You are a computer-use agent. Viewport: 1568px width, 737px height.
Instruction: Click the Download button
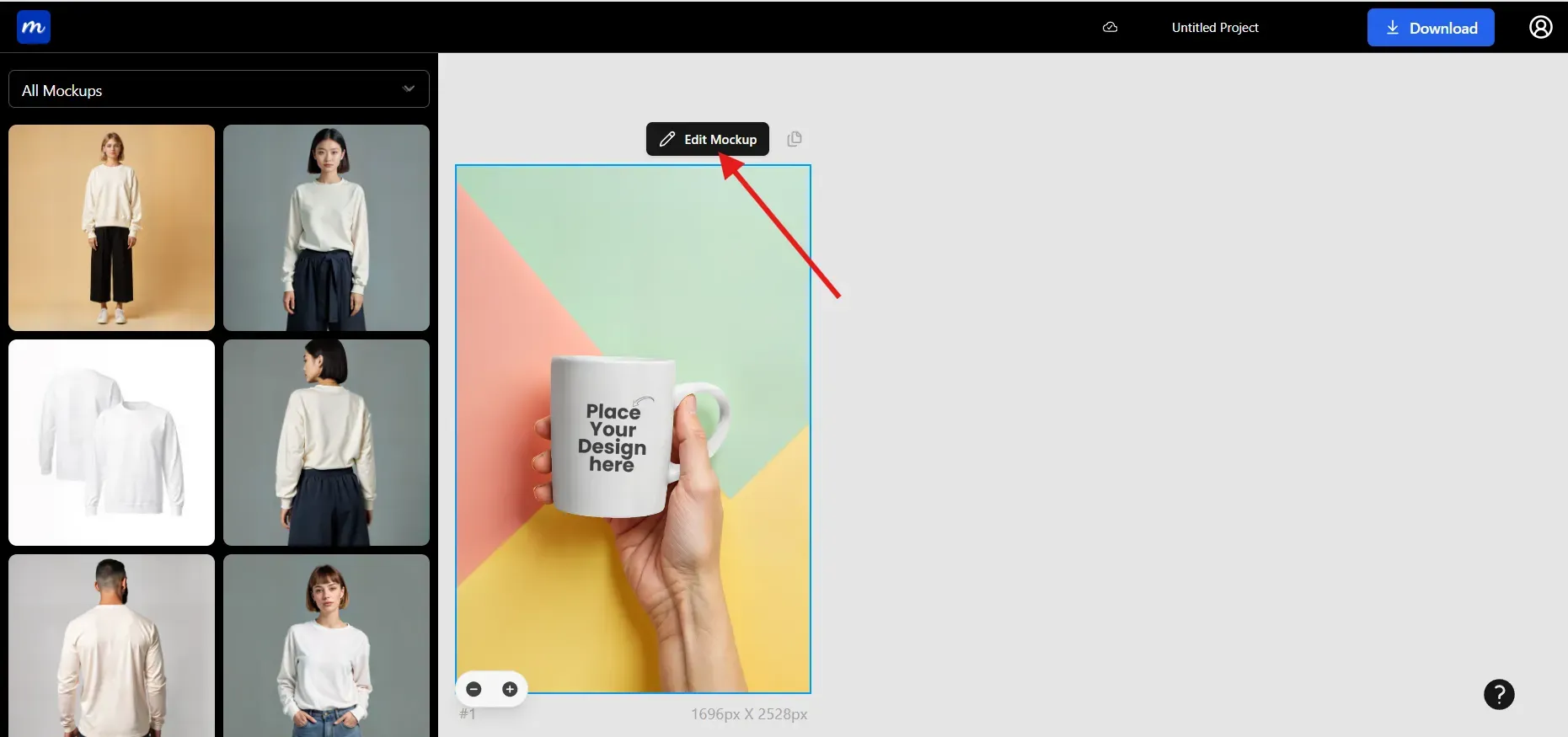(x=1431, y=28)
